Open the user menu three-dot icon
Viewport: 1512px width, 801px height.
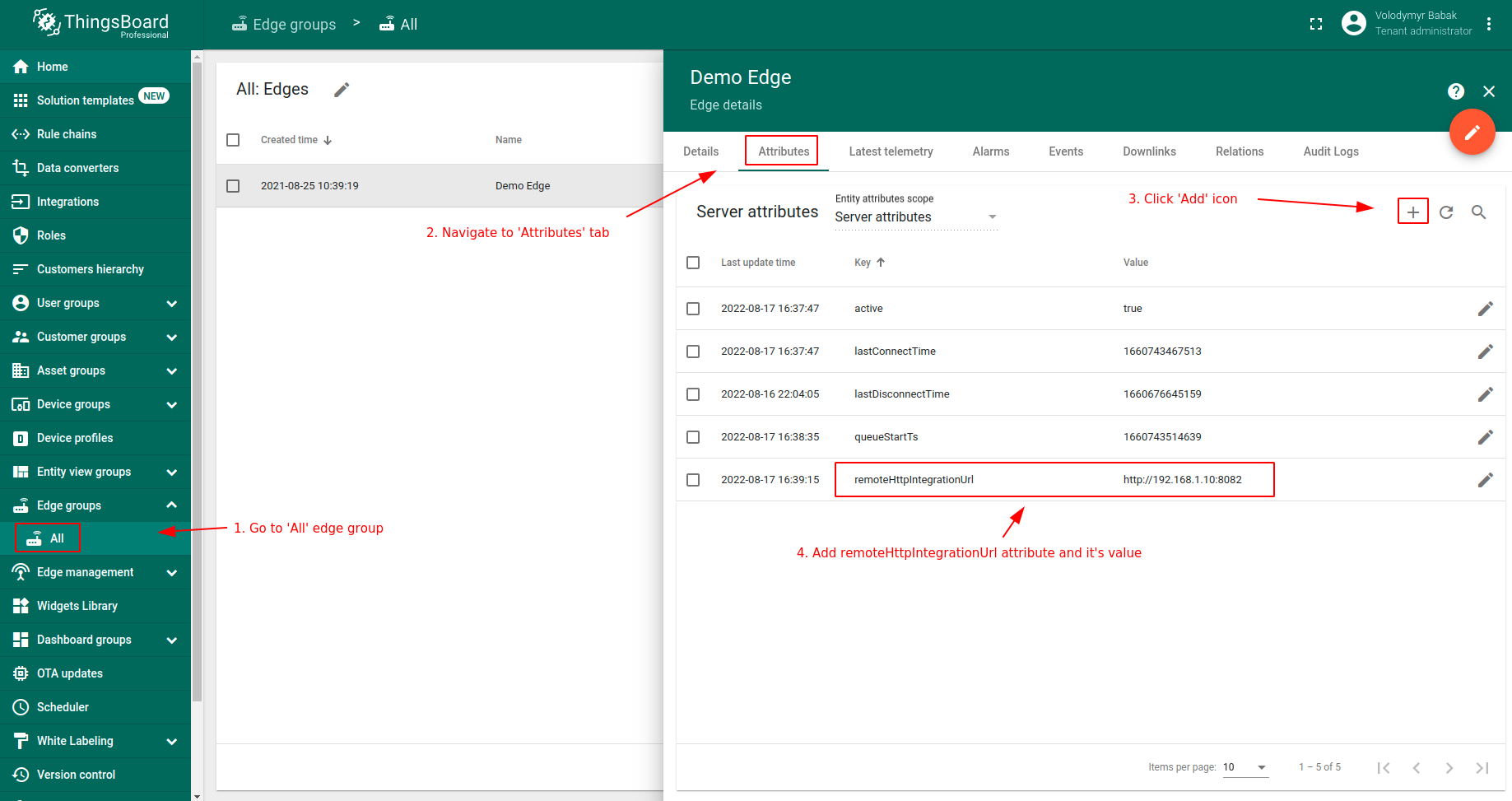[x=1489, y=24]
